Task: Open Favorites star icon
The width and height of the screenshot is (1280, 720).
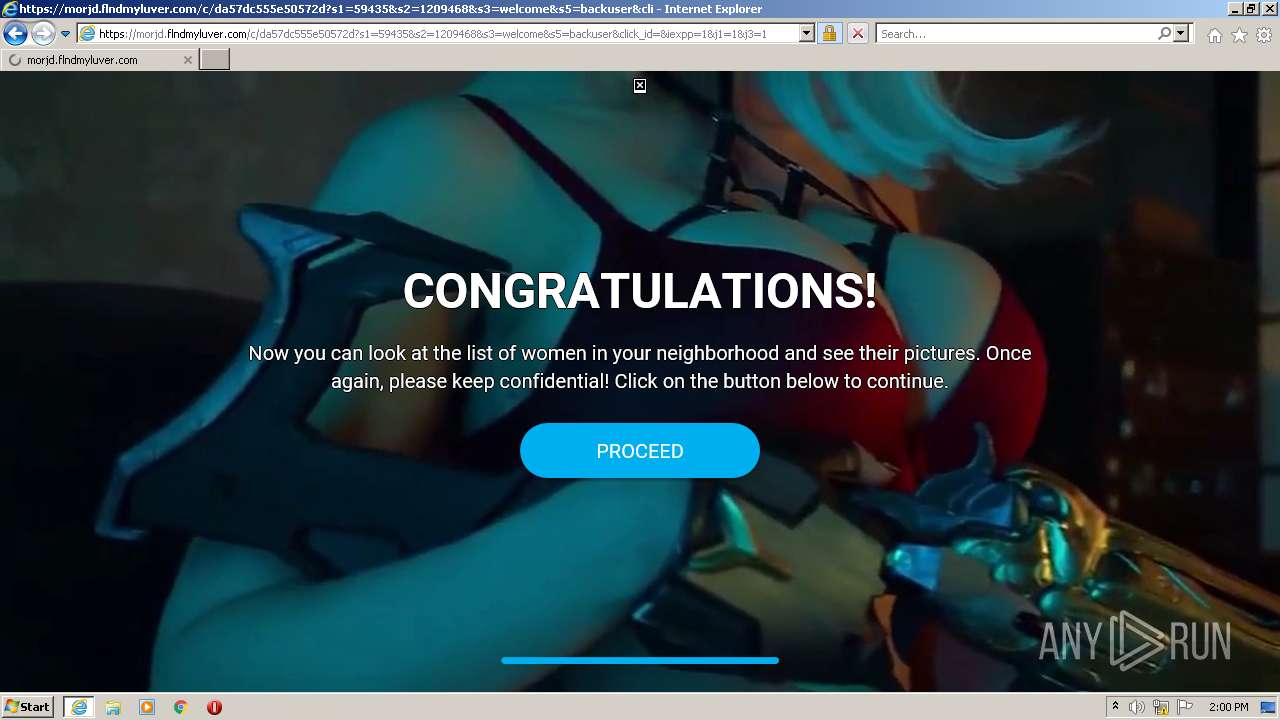Action: [x=1239, y=35]
